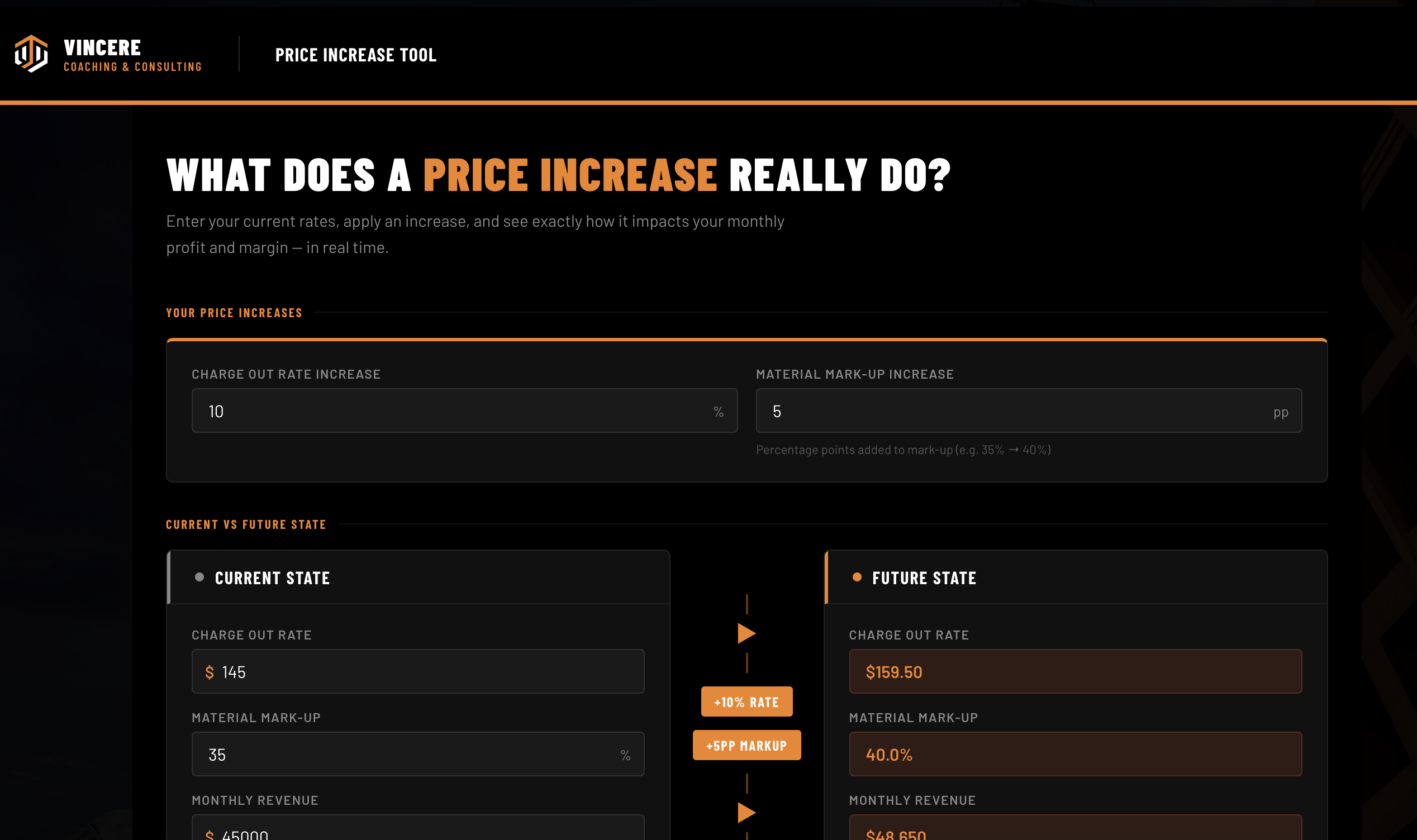Click the CURRENT STATE panel heading
Screen dimensions: 1417x840
272,578
